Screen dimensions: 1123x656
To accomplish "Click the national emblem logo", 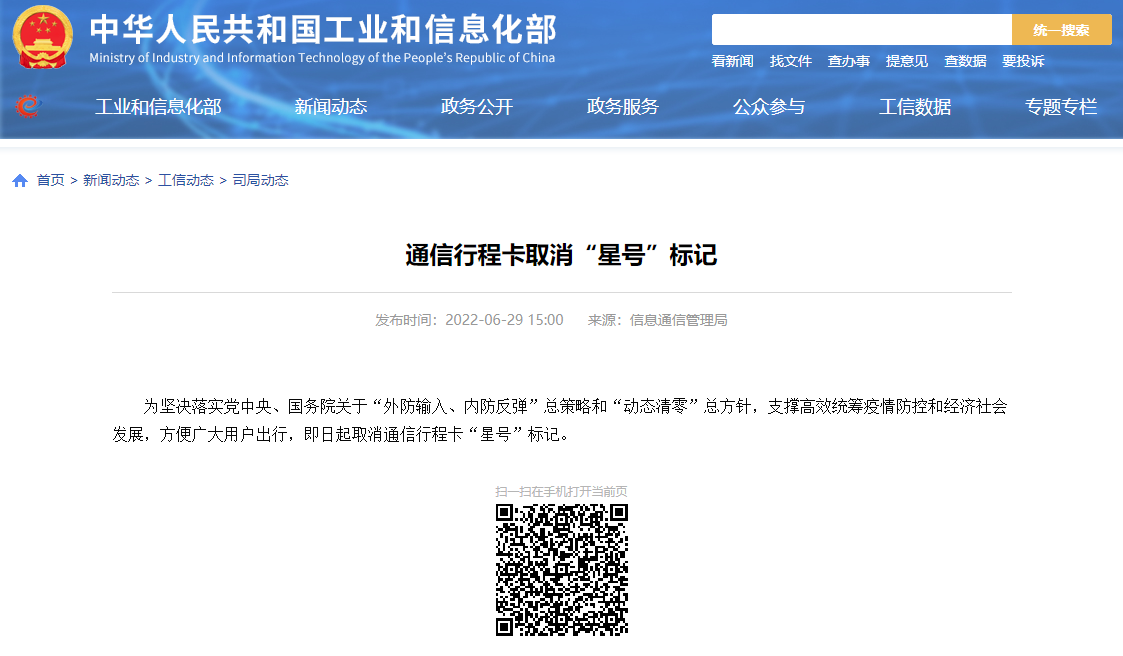I will click(43, 37).
